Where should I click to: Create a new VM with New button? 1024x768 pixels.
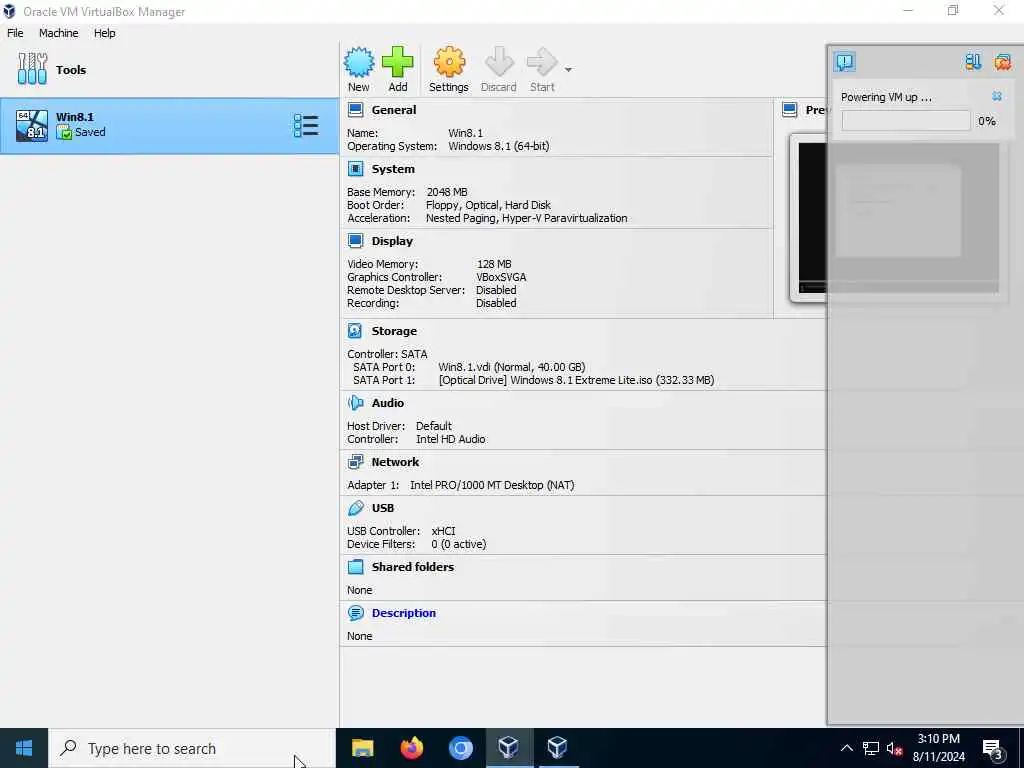tap(359, 69)
